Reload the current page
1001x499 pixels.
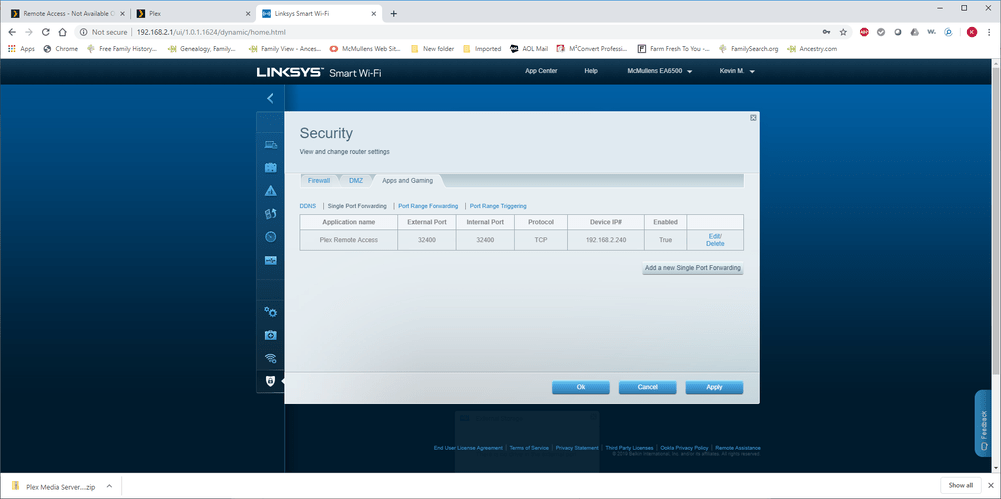[45, 32]
